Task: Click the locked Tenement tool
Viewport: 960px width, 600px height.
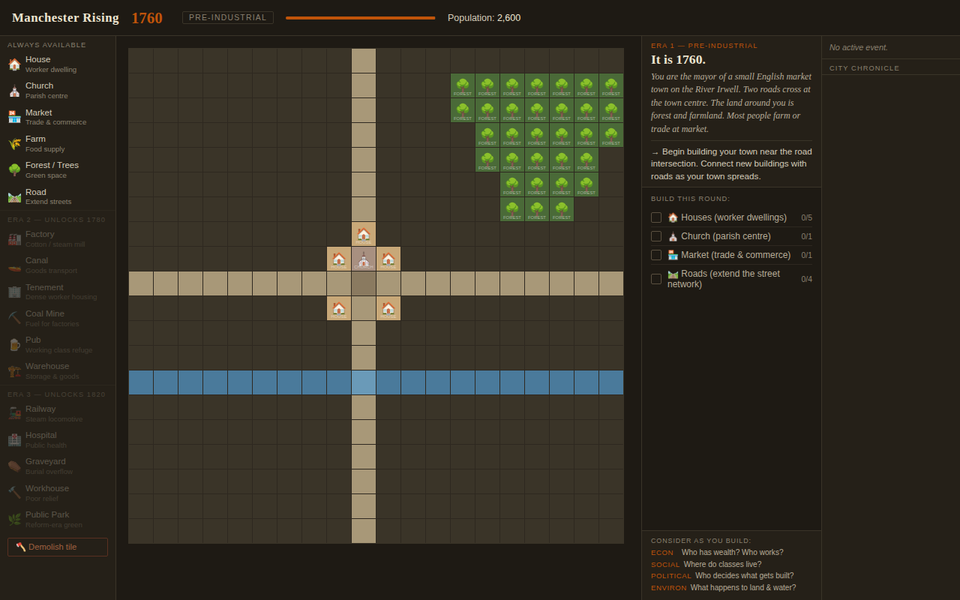Action: coord(58,291)
